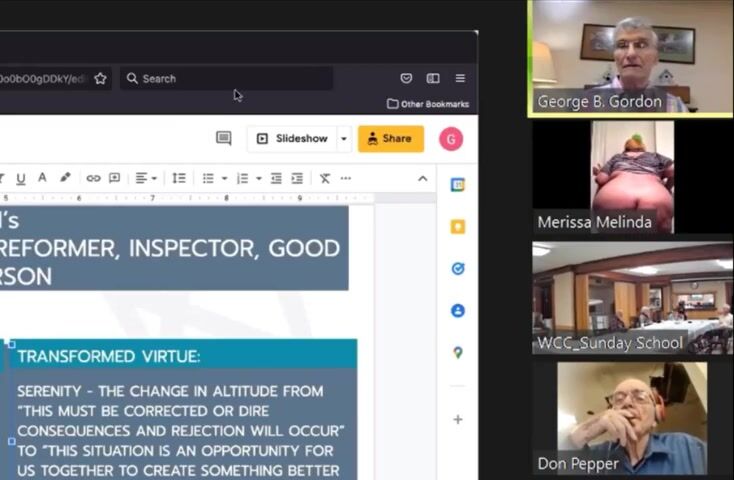Open Google Keep in the side panel
This screenshot has height=480, width=734.
coord(457,227)
